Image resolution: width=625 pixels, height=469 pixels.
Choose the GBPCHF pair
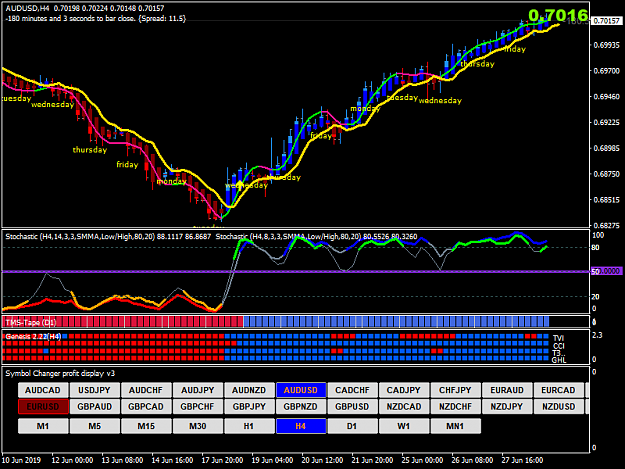coord(198,407)
